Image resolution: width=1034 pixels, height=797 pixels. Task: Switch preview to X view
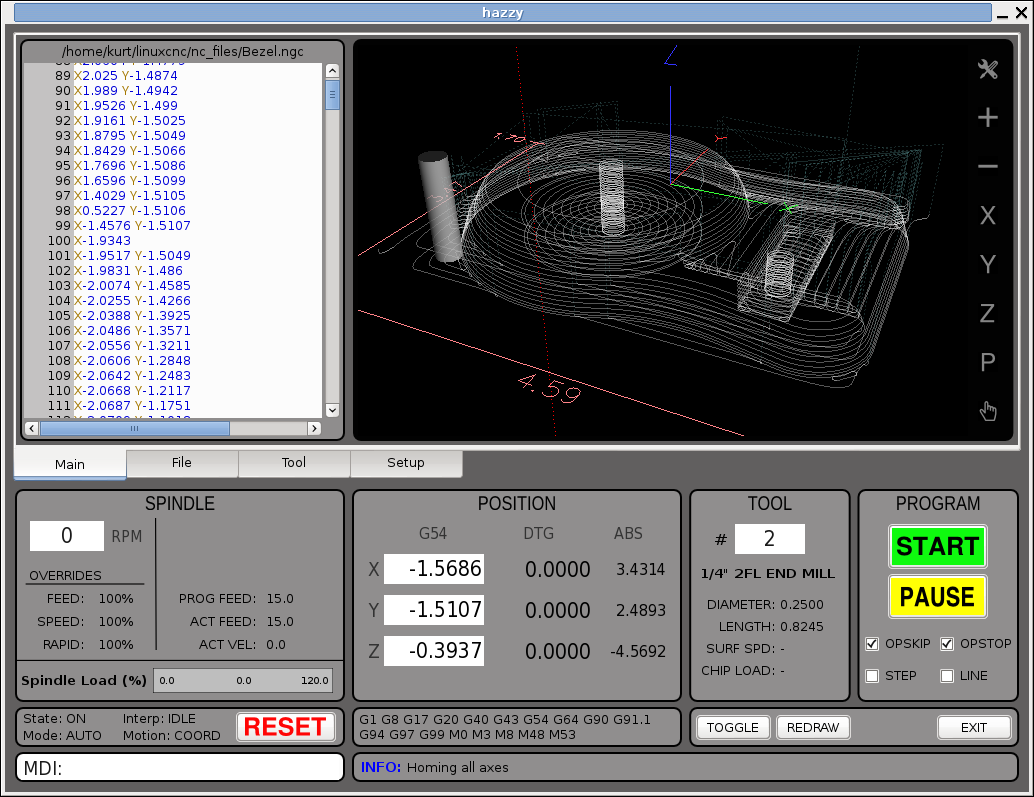[x=987, y=215]
